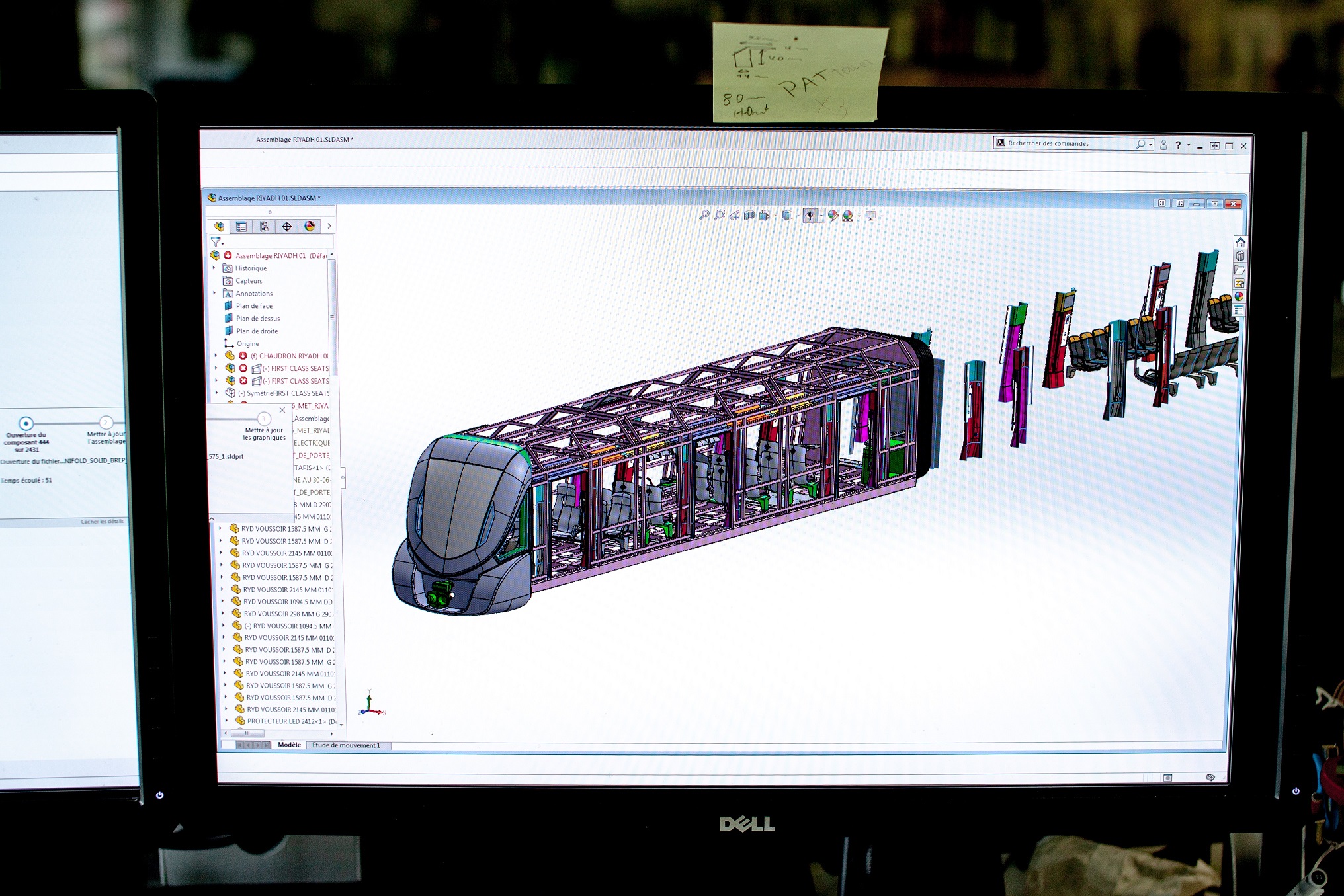The height and width of the screenshot is (896, 1344).
Task: Open the Design Library task pane icon
Action: click(1241, 256)
